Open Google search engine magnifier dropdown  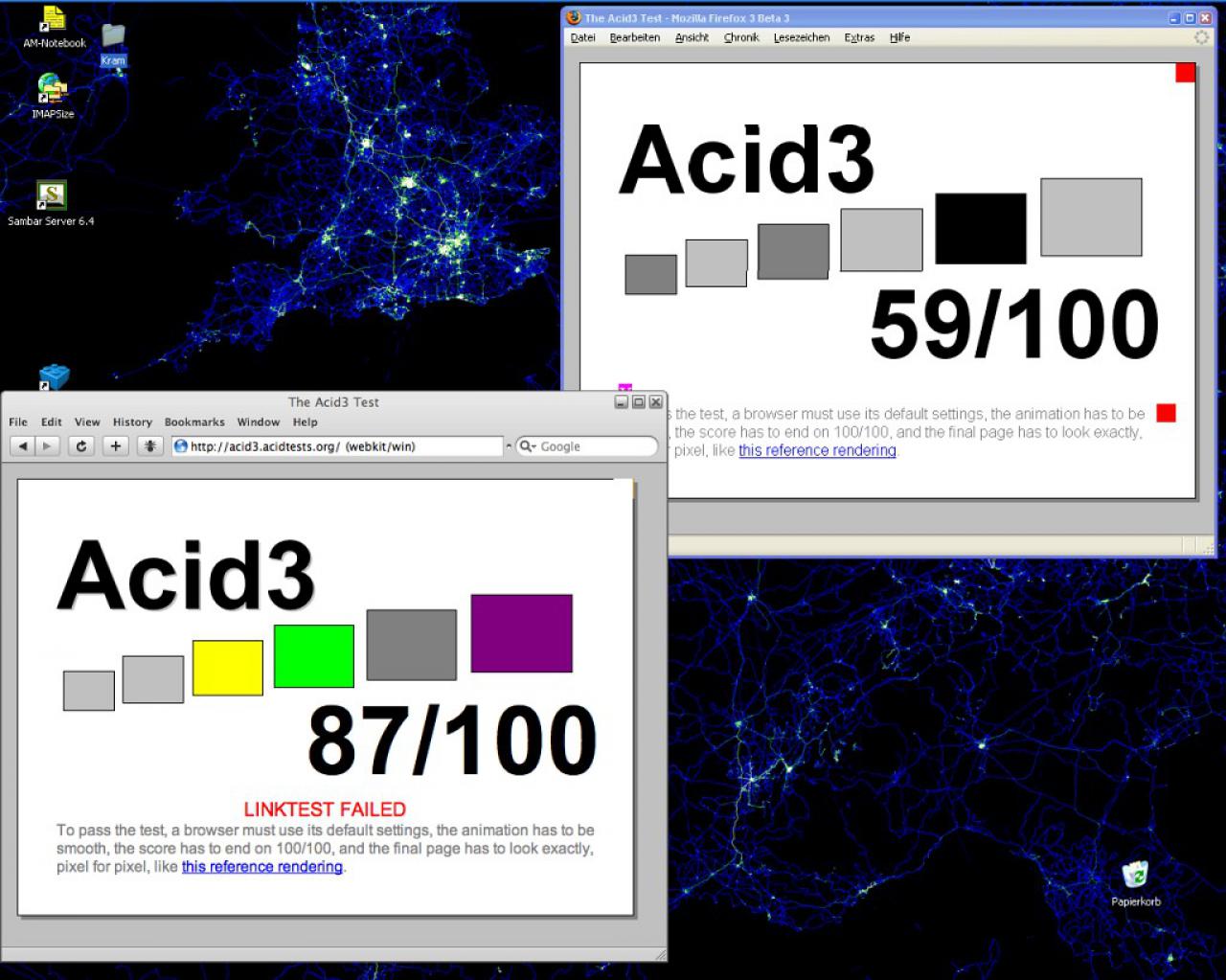coord(528,445)
